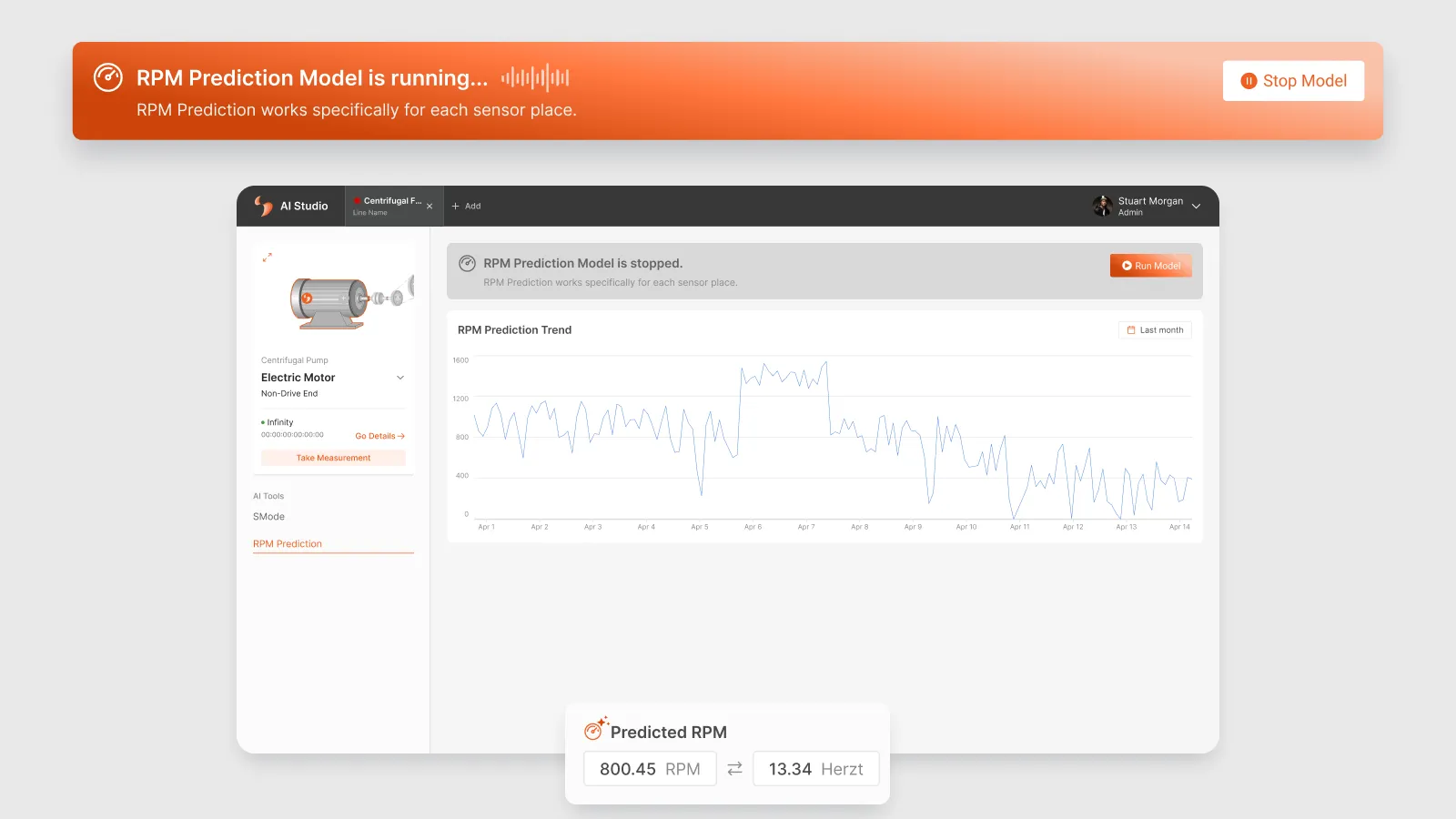1456x819 pixels.
Task: Click the Apr 14 label on chart axis
Action: click(x=1179, y=527)
